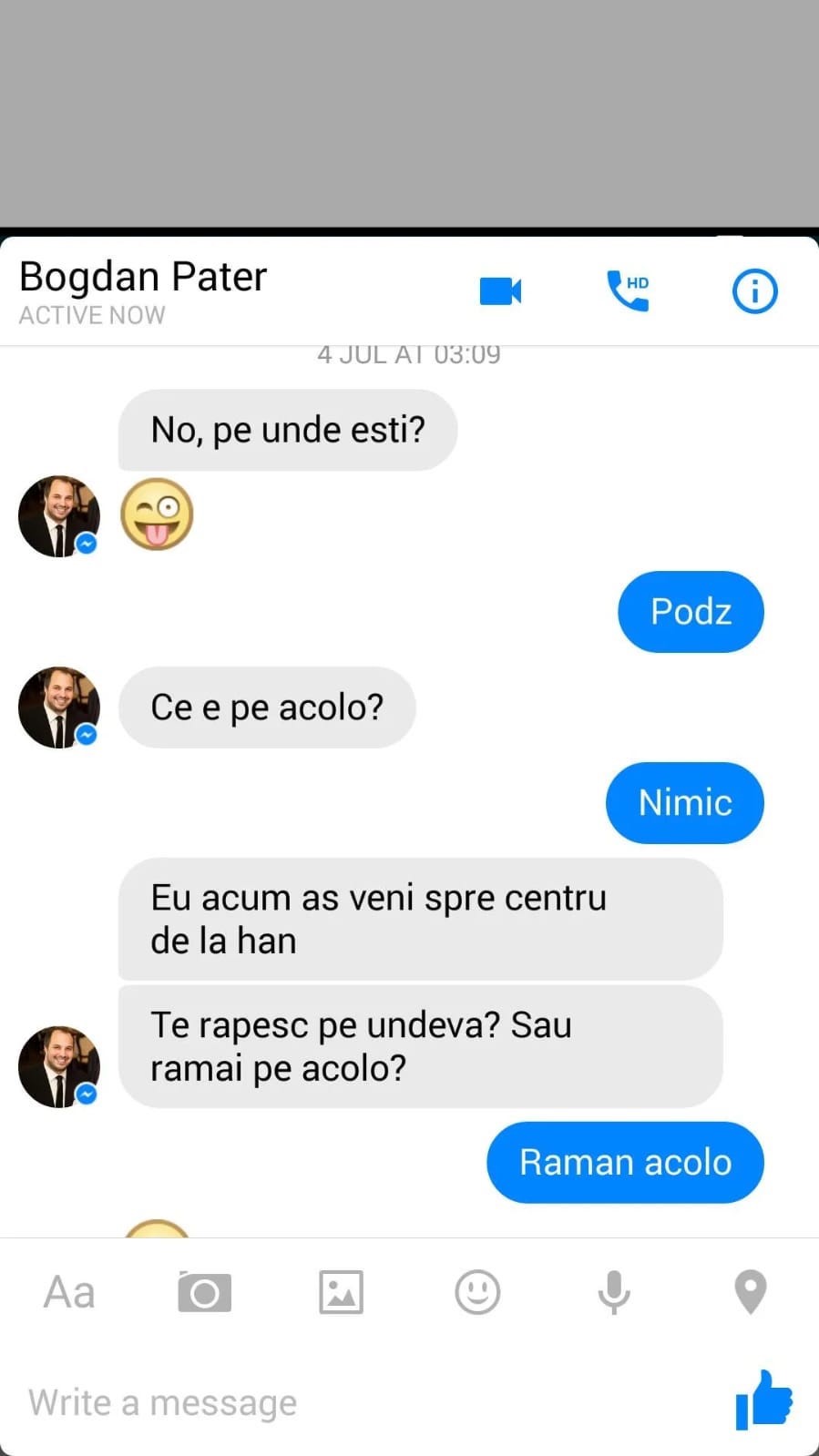Record a voice message with microphone

pyautogui.click(x=614, y=1292)
